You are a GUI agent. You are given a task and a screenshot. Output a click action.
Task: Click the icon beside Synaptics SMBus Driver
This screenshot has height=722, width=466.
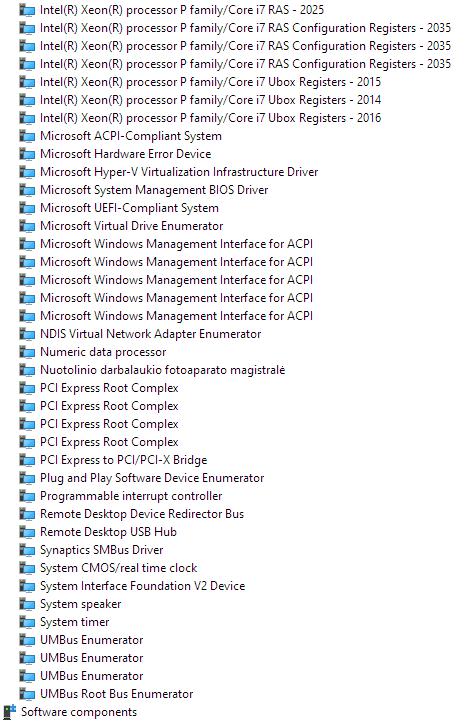pos(27,550)
